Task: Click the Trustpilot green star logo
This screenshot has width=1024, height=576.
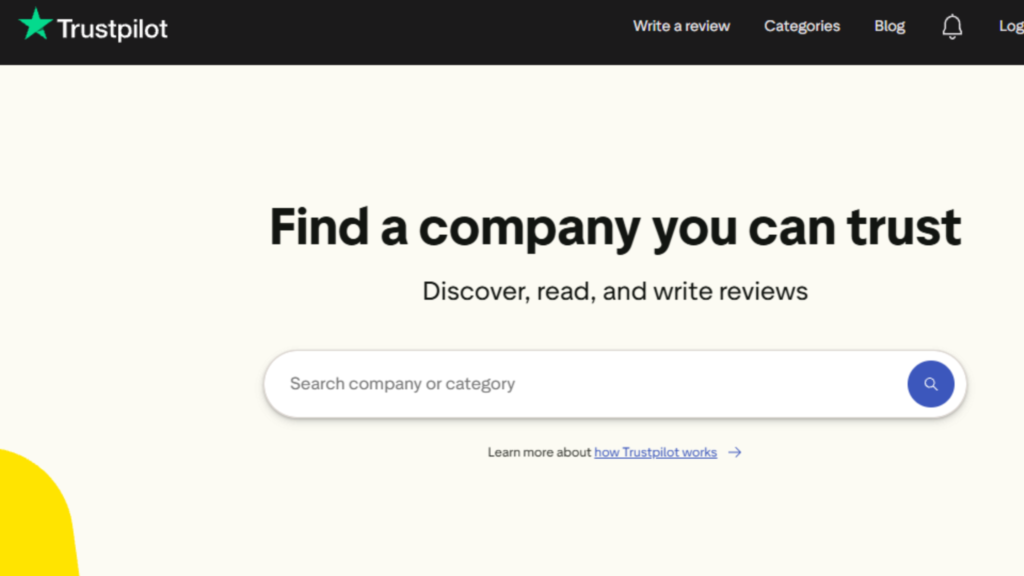Action: tap(35, 24)
